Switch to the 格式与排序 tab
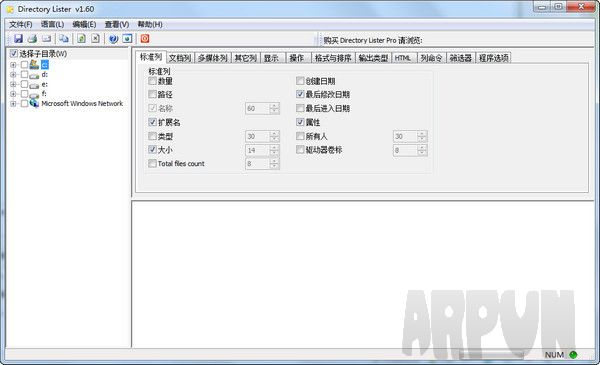 pos(333,58)
